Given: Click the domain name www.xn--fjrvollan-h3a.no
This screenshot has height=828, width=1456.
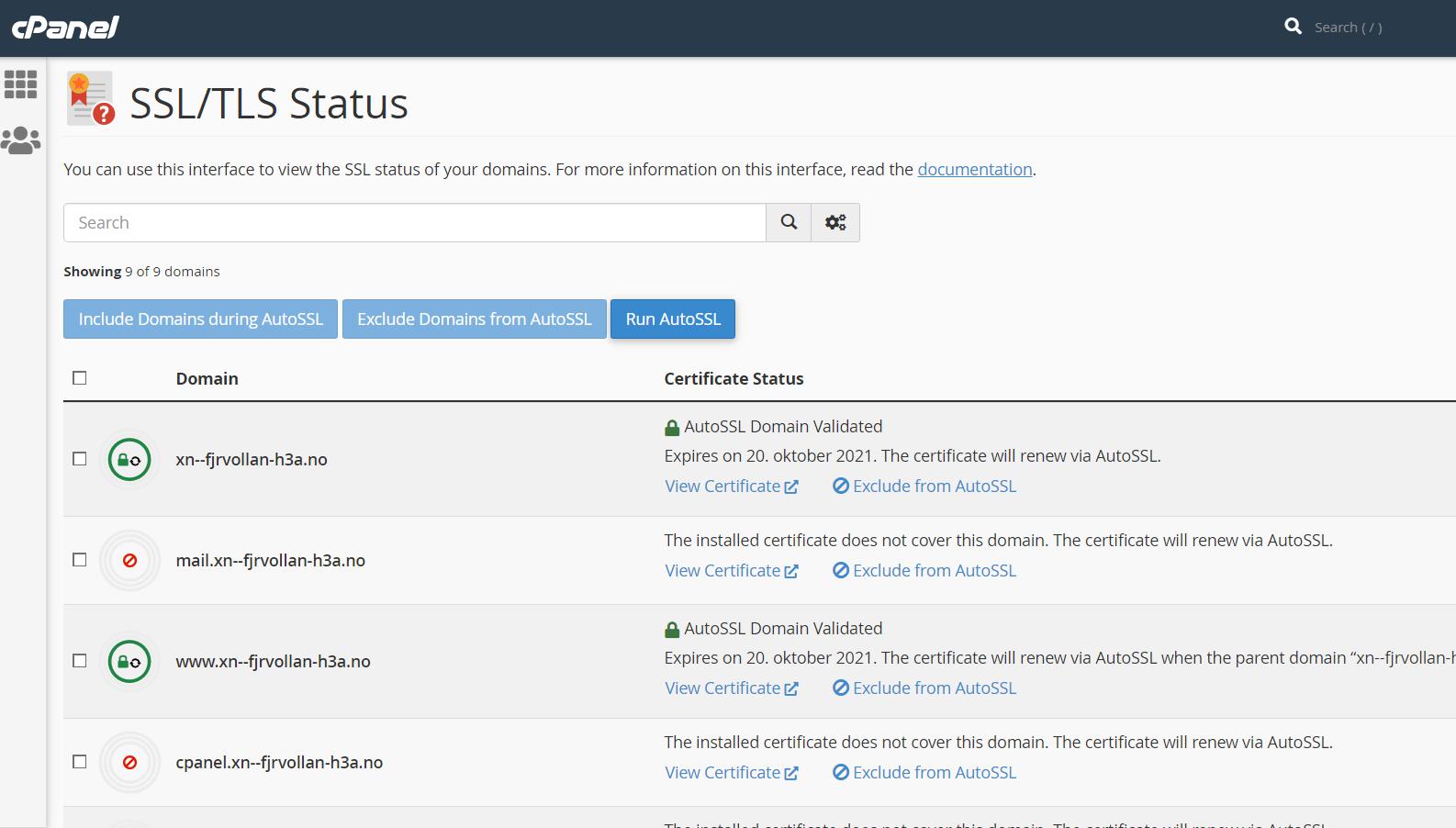Looking at the screenshot, I should pyautogui.click(x=274, y=661).
